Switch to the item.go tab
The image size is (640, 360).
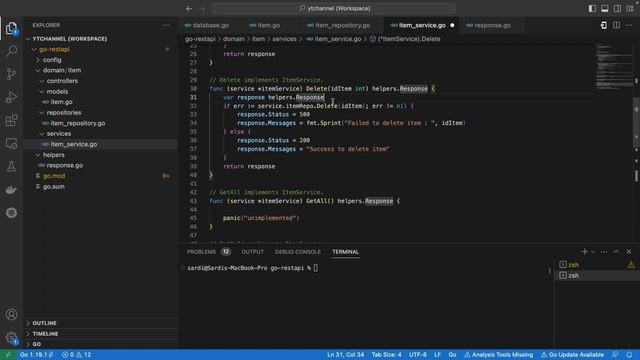tap(264, 25)
